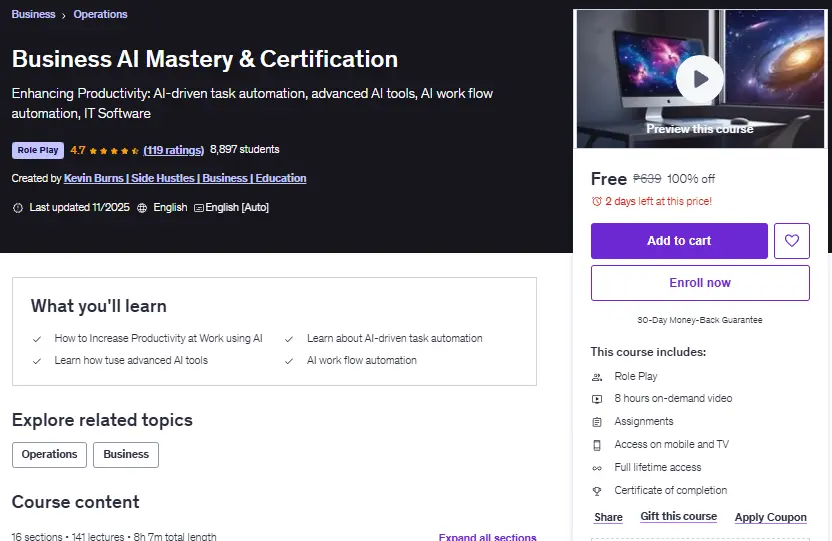Click the '100% off' discount text
832x541 pixels.
[x=691, y=179]
